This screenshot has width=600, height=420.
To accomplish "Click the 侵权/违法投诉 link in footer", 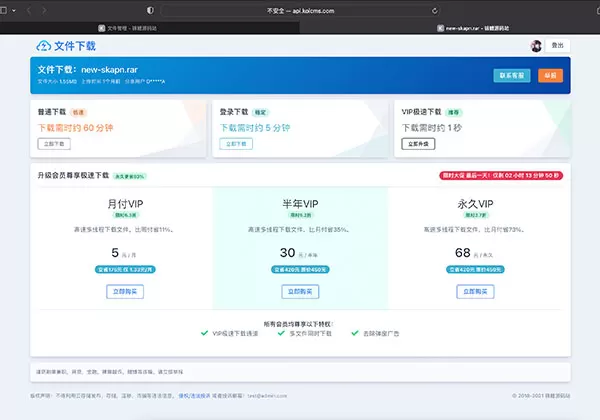I will coord(194,396).
